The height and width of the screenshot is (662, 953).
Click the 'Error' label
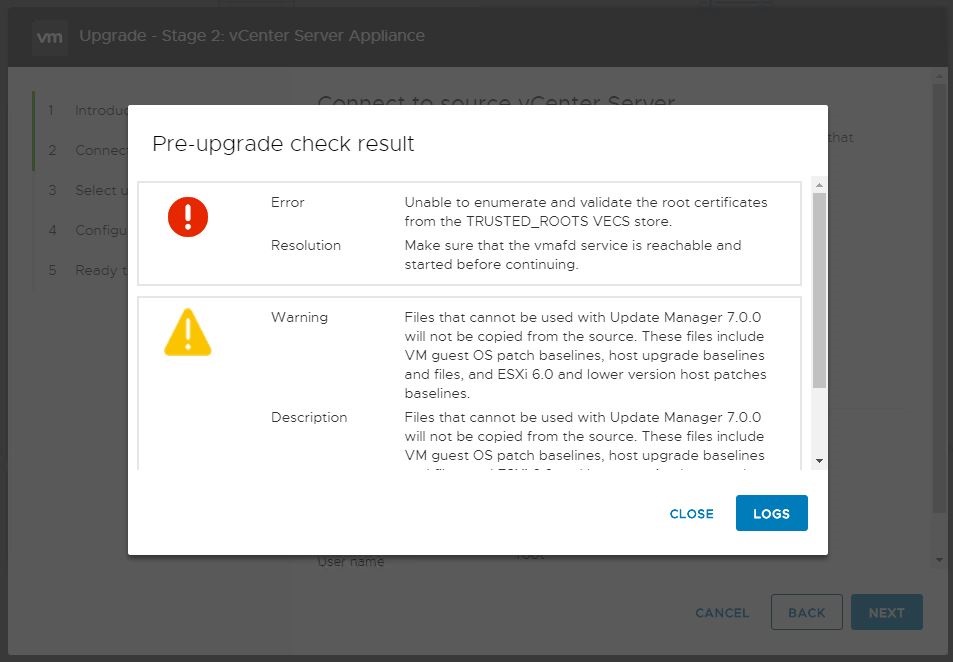click(x=287, y=202)
